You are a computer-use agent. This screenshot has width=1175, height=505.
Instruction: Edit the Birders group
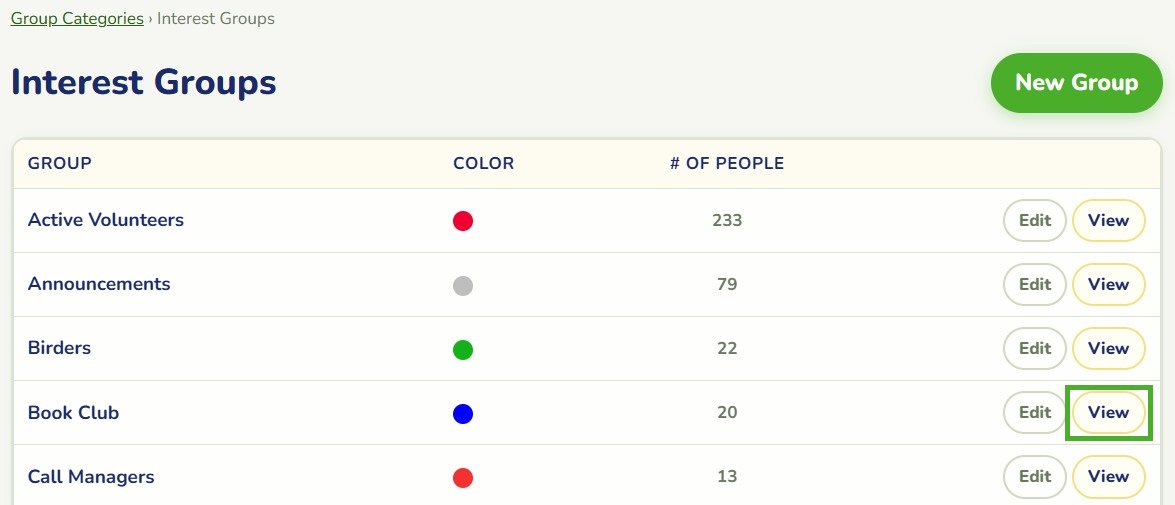1035,348
